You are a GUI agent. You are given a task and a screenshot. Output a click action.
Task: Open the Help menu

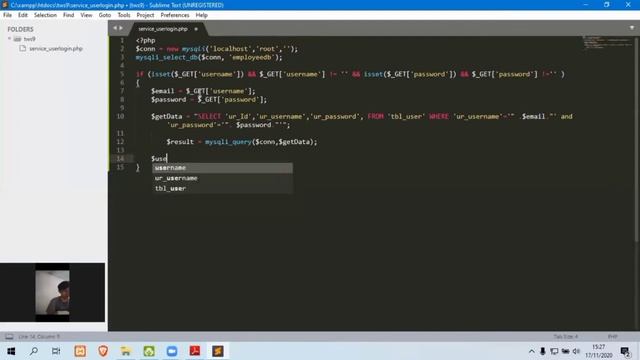(x=202, y=15)
